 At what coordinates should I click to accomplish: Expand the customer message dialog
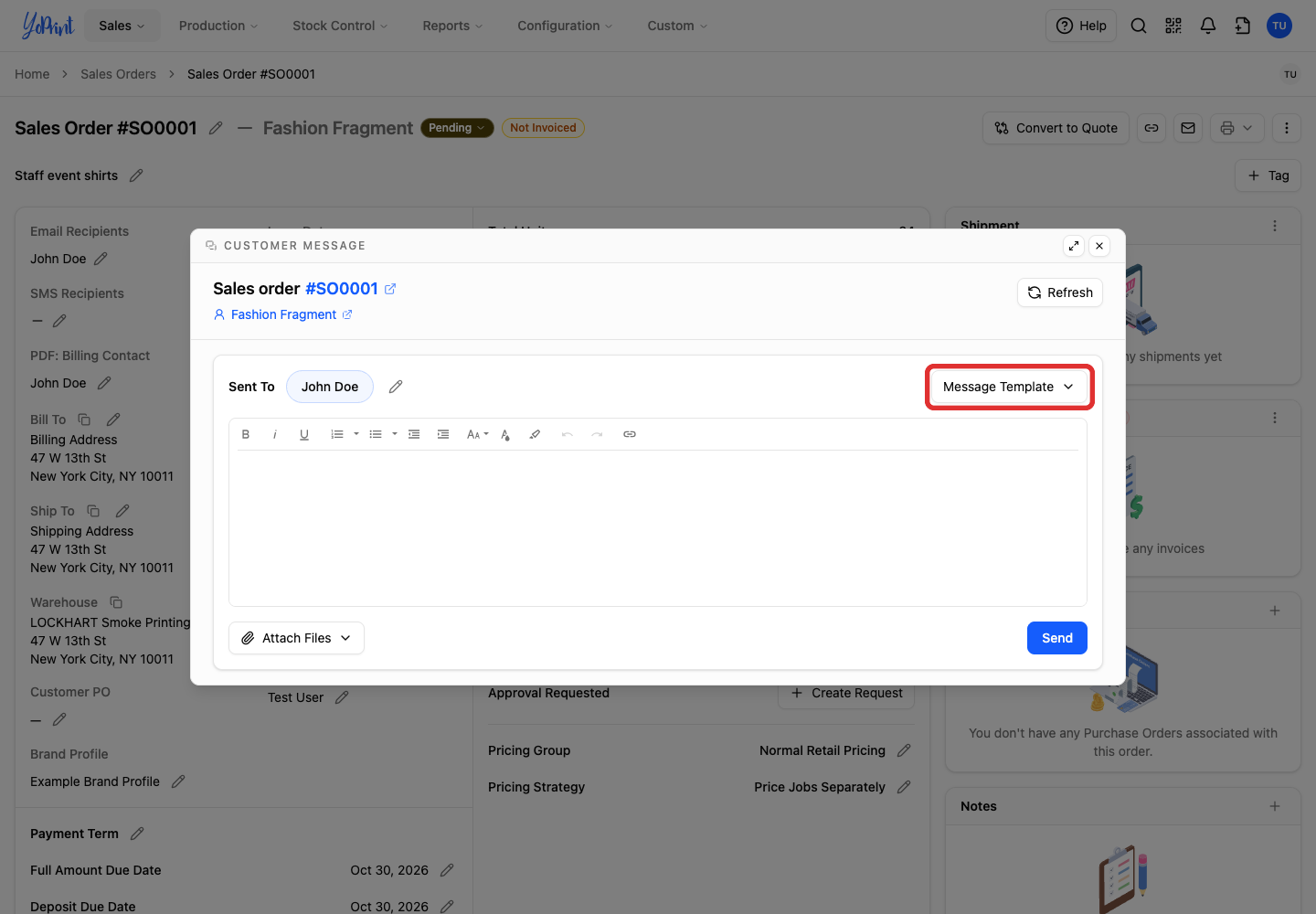1074,246
